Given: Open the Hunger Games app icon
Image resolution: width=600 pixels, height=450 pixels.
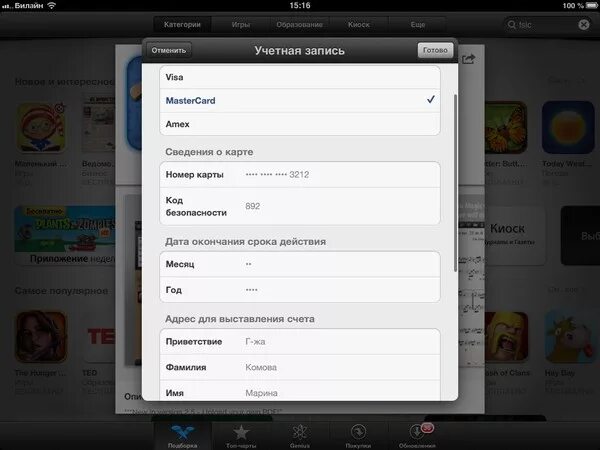Looking at the screenshot, I should point(41,337).
